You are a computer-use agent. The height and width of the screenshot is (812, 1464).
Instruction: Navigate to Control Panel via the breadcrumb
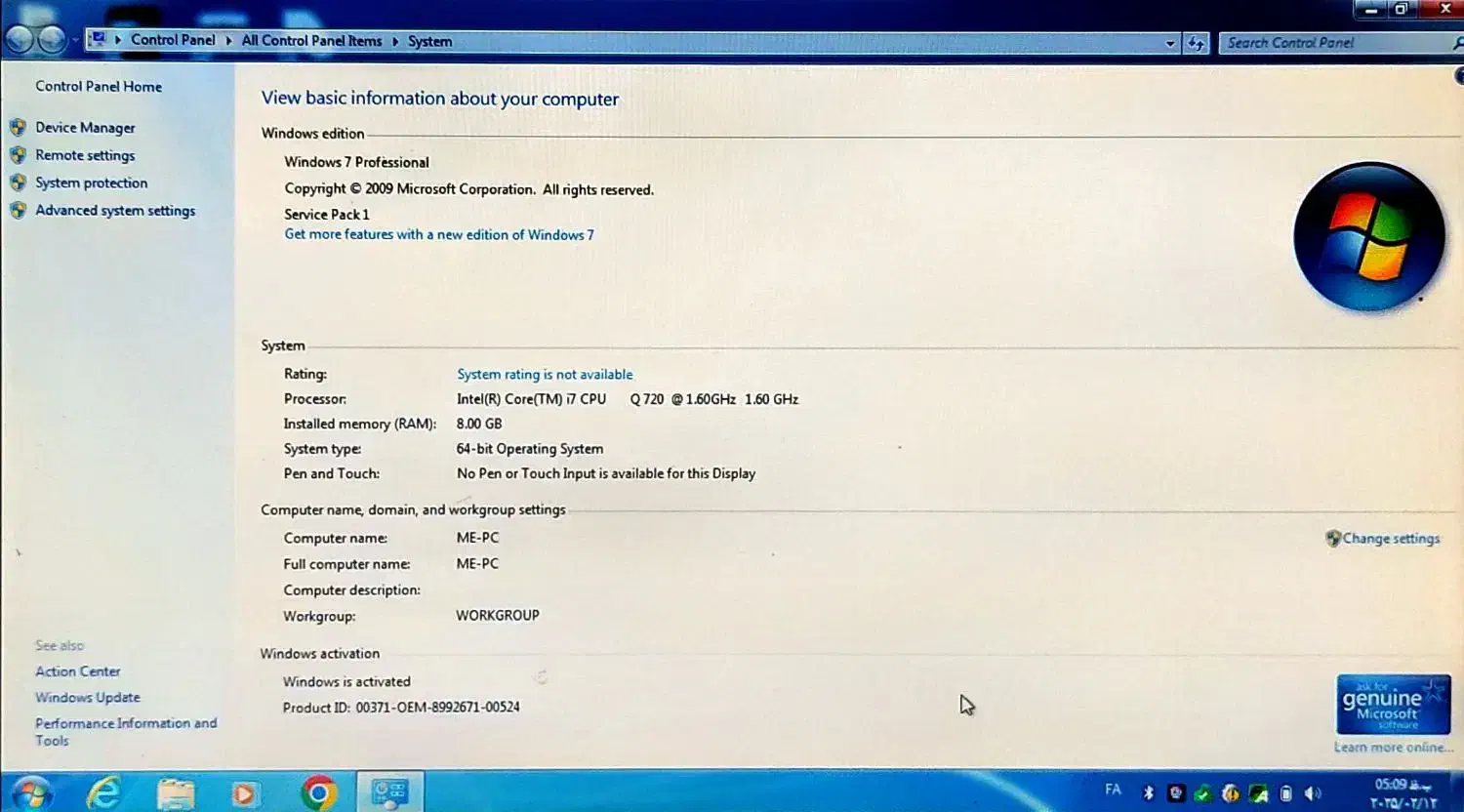point(173,40)
